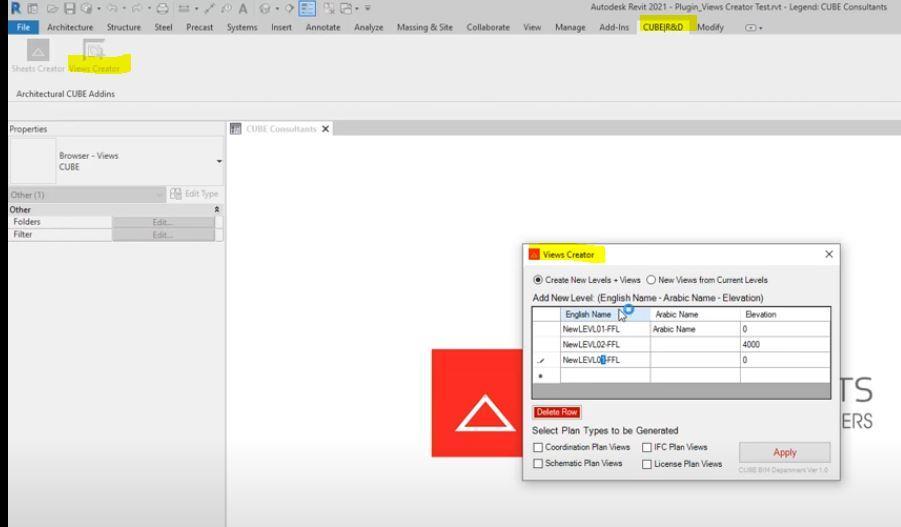Click the Revit application logo button
Image resolution: width=901 pixels, height=527 pixels.
click(x=16, y=8)
